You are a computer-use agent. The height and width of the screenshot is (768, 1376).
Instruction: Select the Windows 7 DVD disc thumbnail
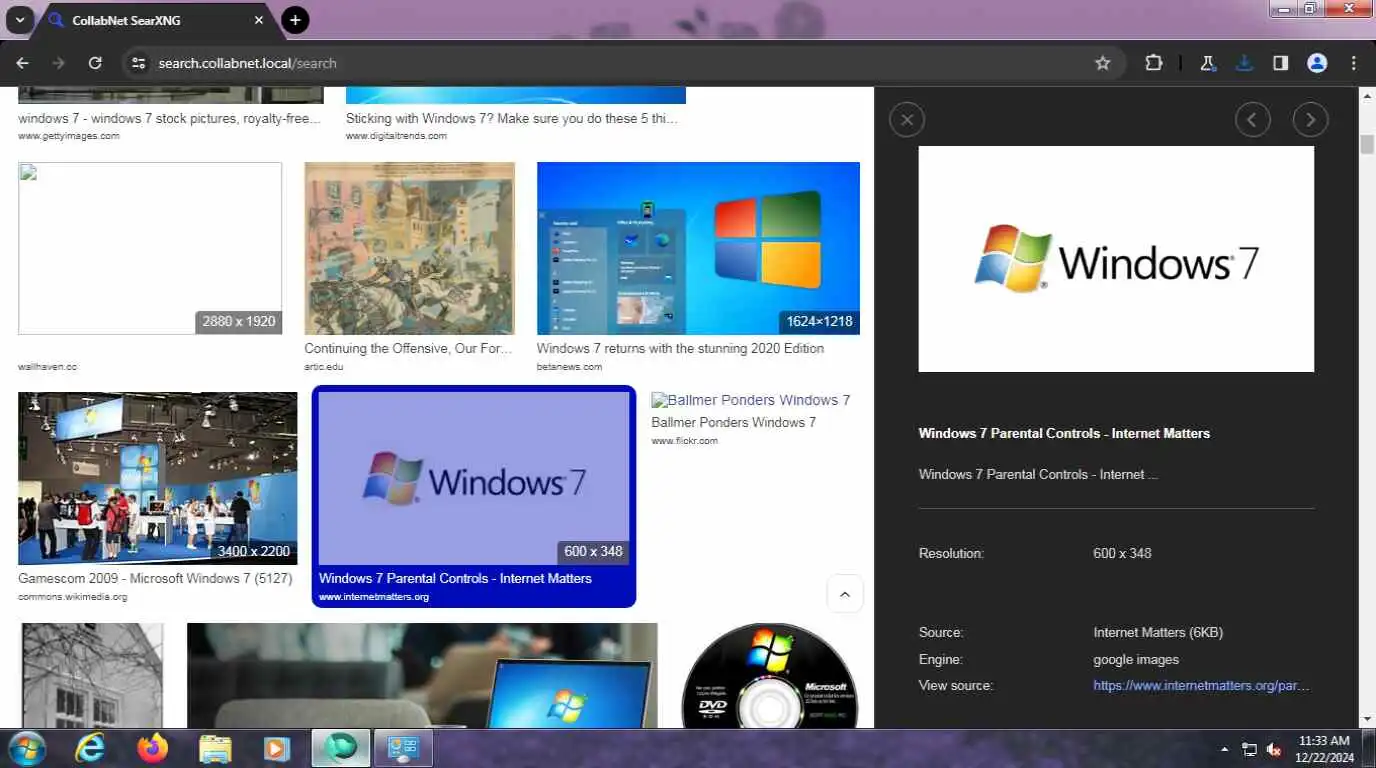[770, 676]
